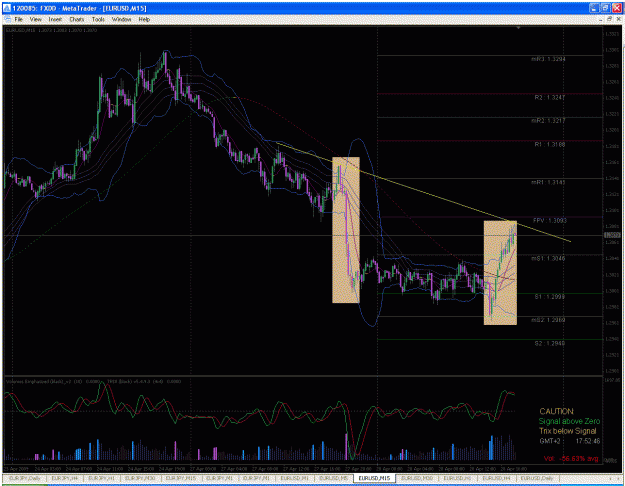
Task: Click the mR2 : 1.3217 pivot label
Action: [x=548, y=120]
